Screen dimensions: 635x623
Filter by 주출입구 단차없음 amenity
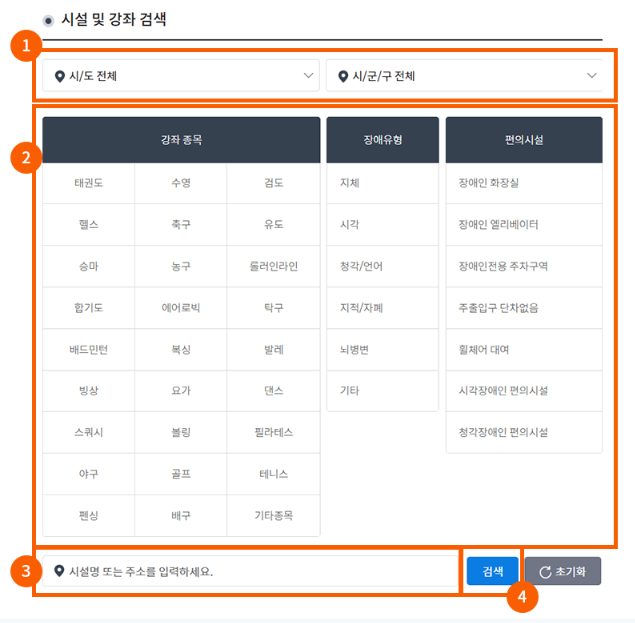pos(524,308)
